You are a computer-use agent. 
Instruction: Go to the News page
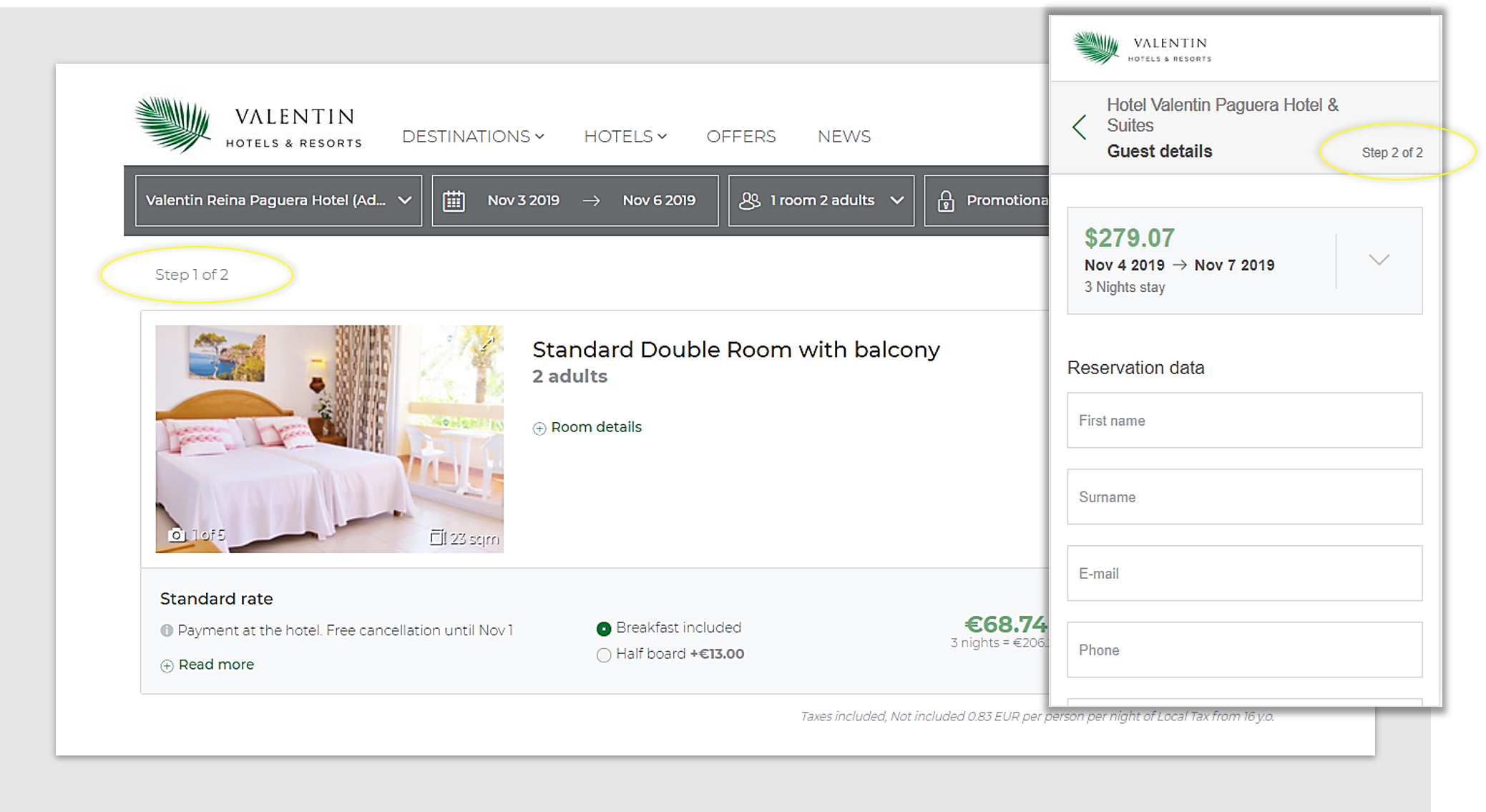click(x=844, y=136)
